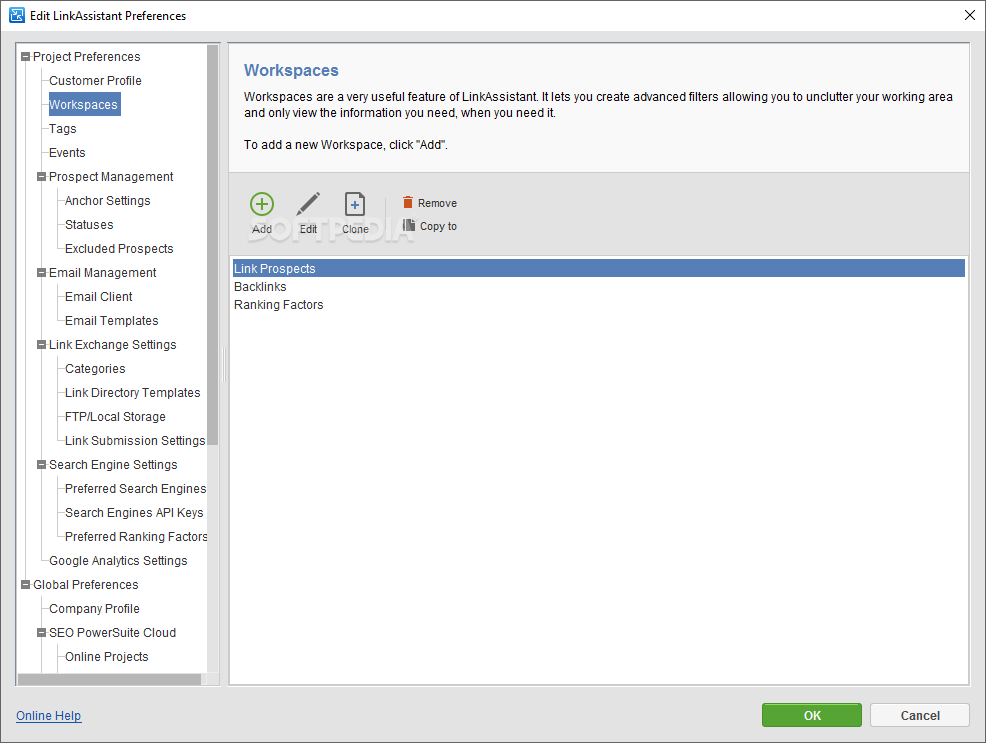The image size is (986, 743).
Task: Open Google Analytics Settings
Action: tap(118, 561)
